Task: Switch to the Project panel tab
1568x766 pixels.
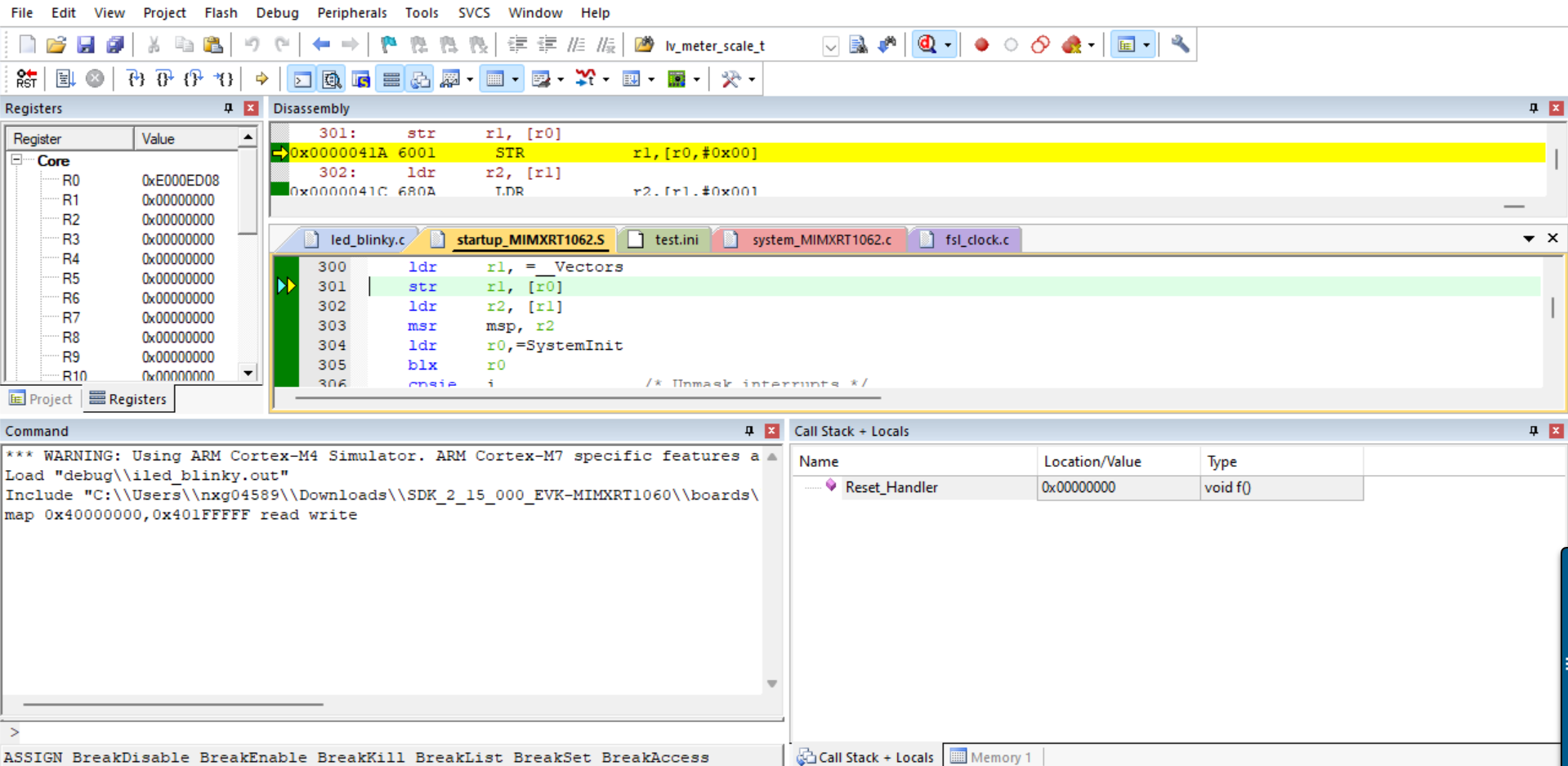Action: (41, 399)
